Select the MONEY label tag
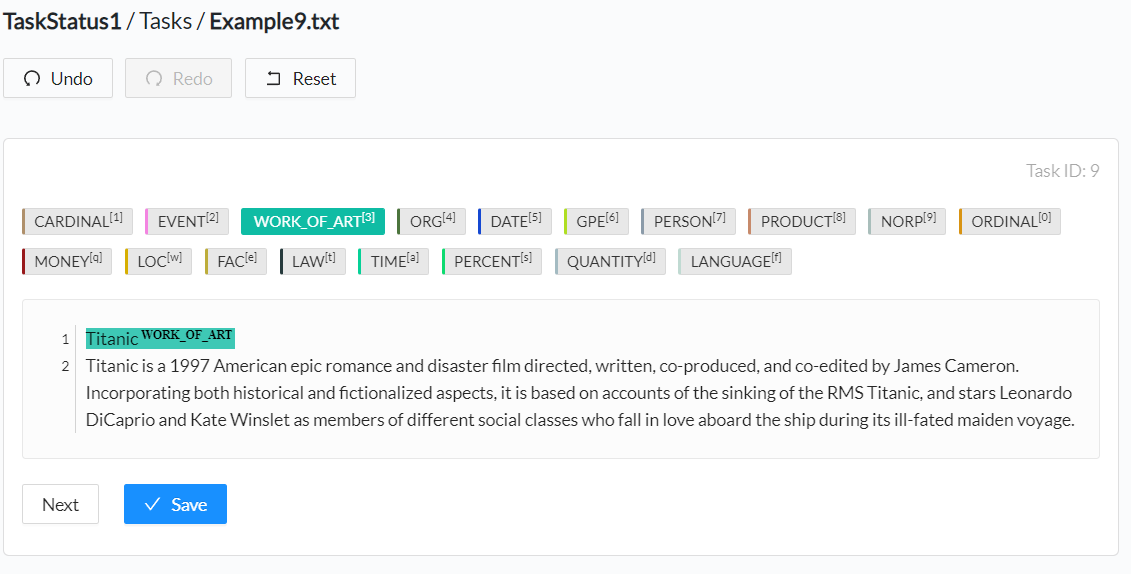The height and width of the screenshot is (574, 1131). pos(67,262)
